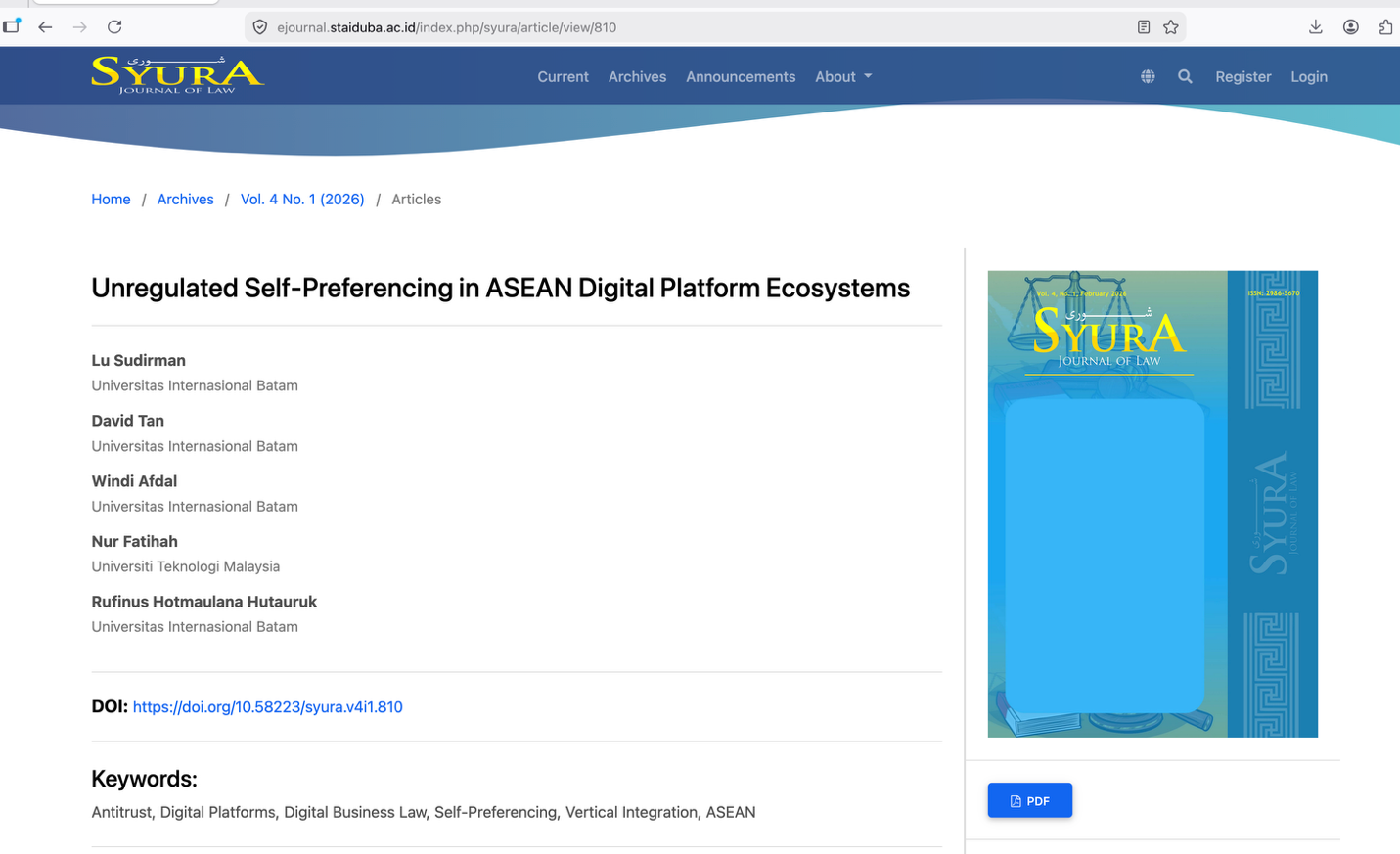Toggle reader view icon in address bar
1400x854 pixels.
(x=1143, y=27)
